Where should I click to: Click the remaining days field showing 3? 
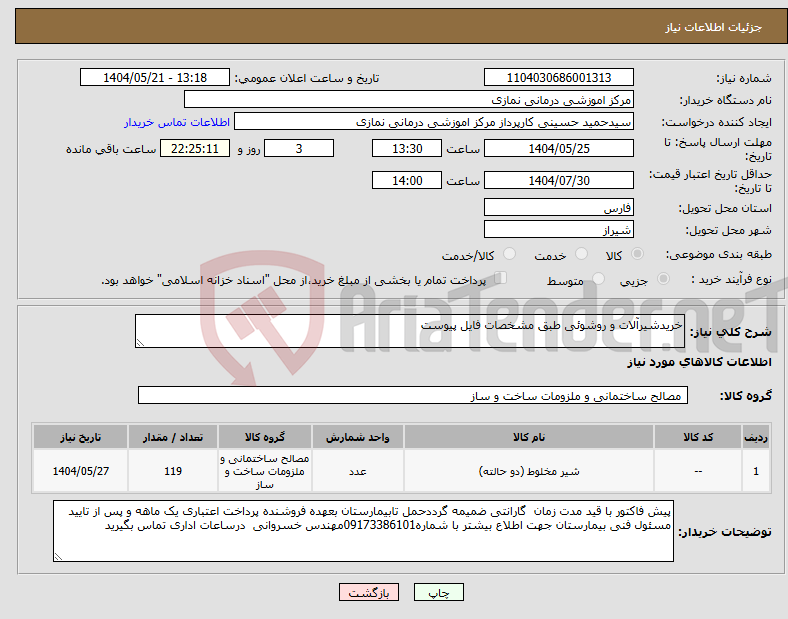(299, 148)
